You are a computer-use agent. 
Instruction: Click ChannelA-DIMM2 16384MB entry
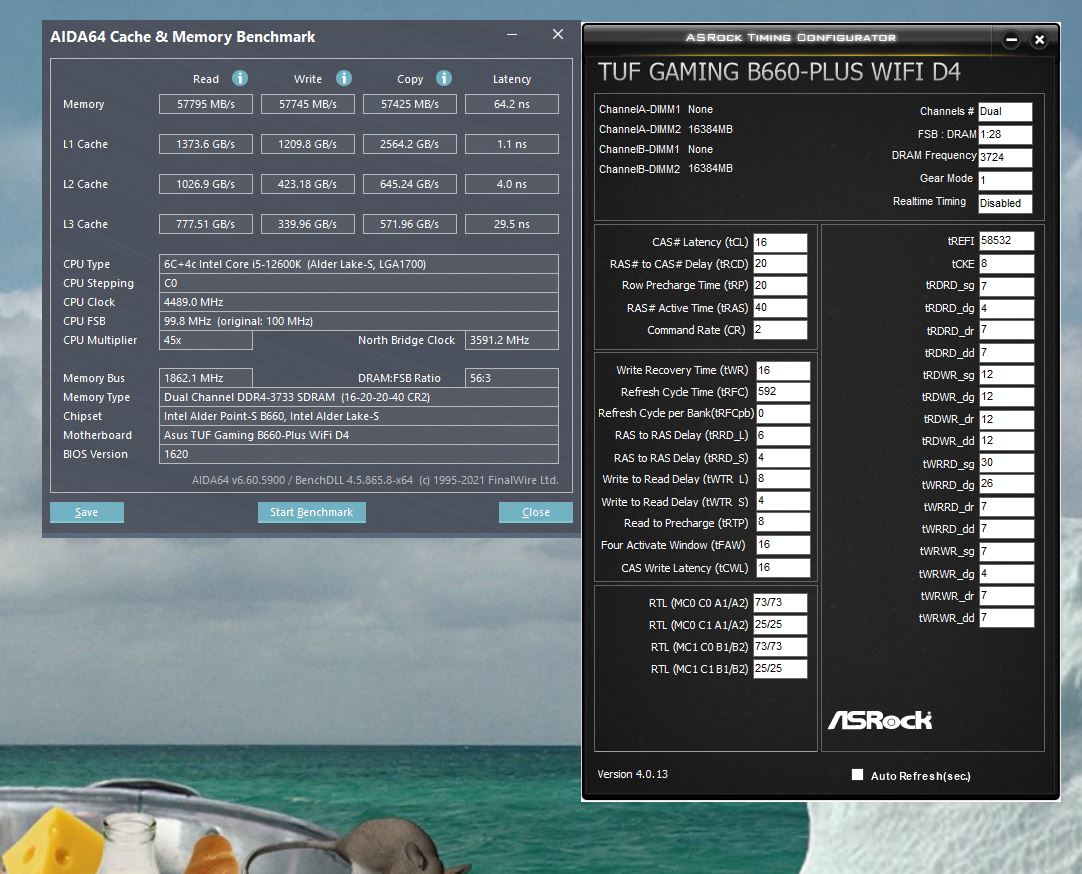click(666, 129)
